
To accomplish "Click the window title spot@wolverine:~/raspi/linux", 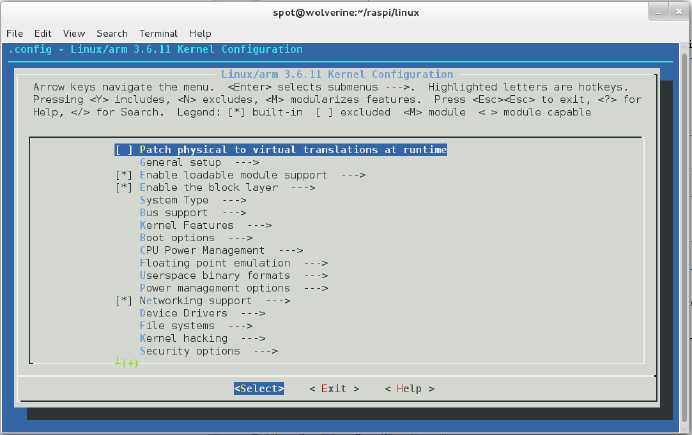I will tap(346, 12).
